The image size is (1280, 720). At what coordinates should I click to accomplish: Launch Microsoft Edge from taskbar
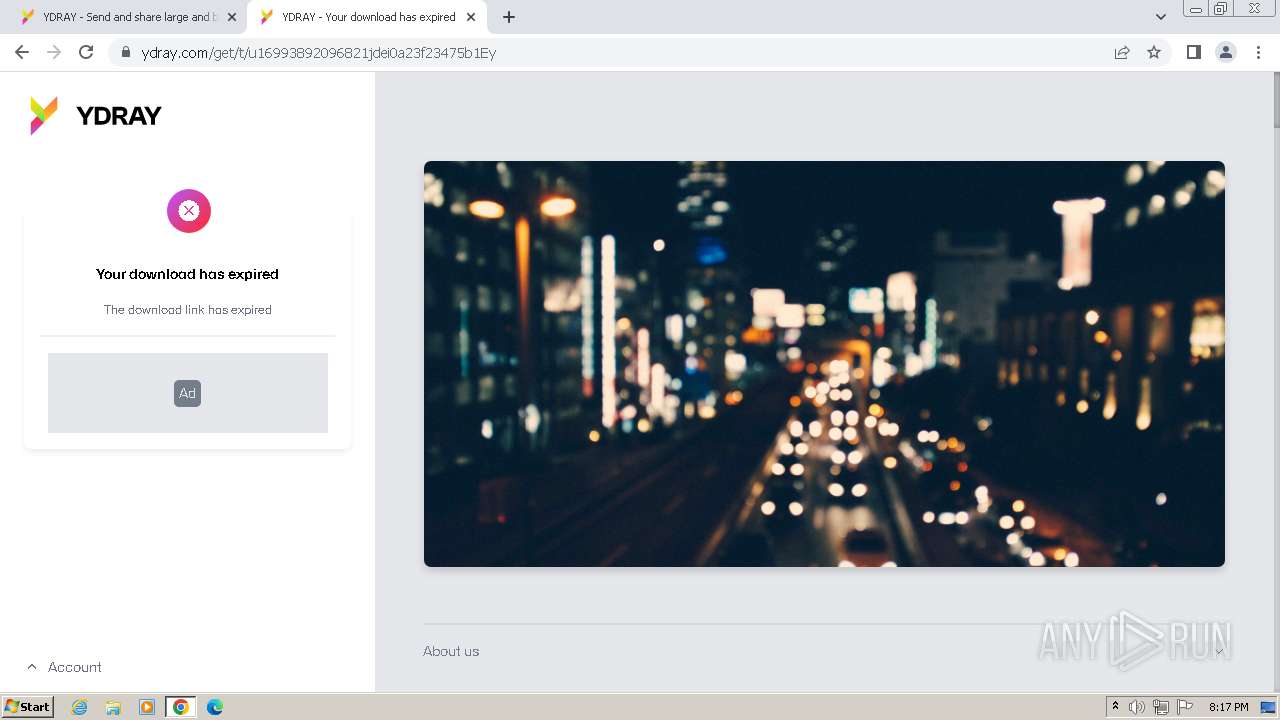215,707
